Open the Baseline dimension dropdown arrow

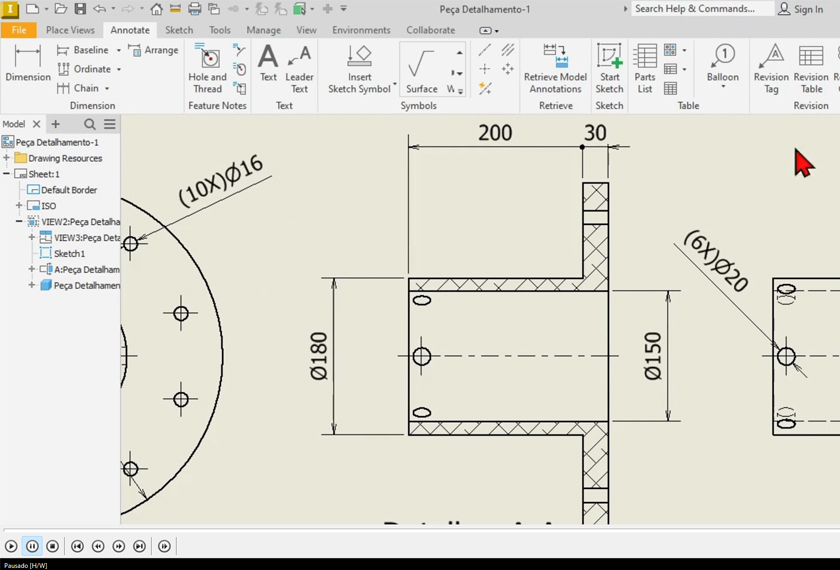(x=118, y=50)
